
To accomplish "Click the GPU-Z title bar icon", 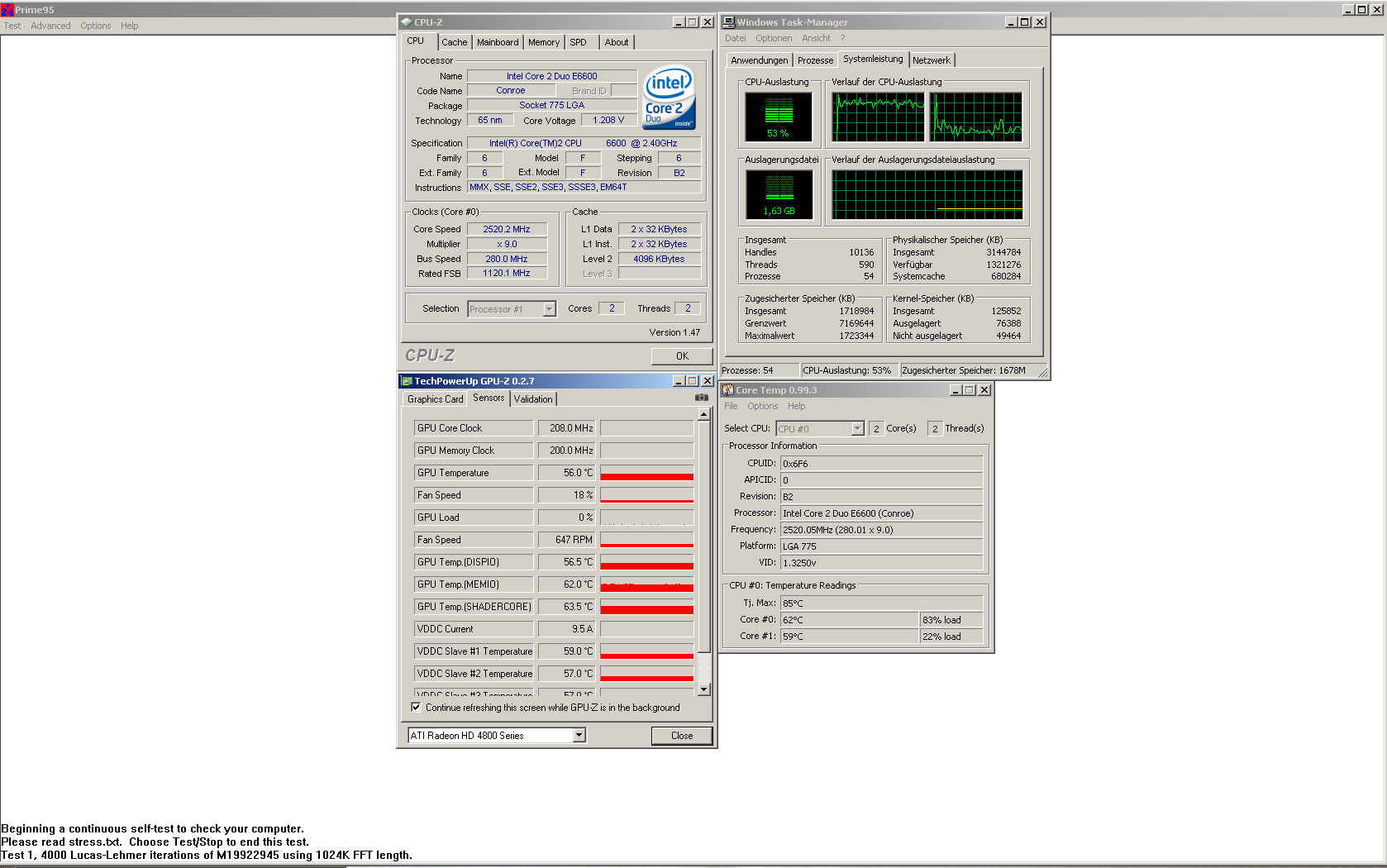I will pyautogui.click(x=406, y=381).
